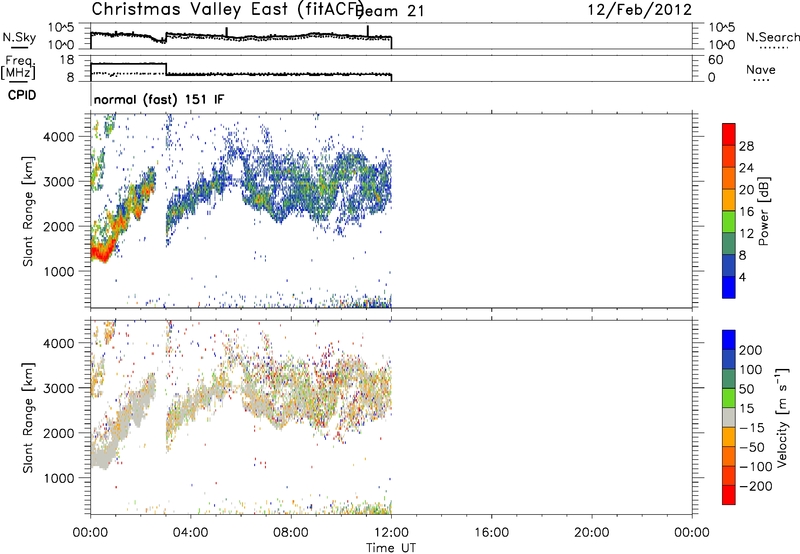The width and height of the screenshot is (800, 554).
Task: Click the 'normal (fast) 151 IF' mode text
Action: tap(159, 99)
